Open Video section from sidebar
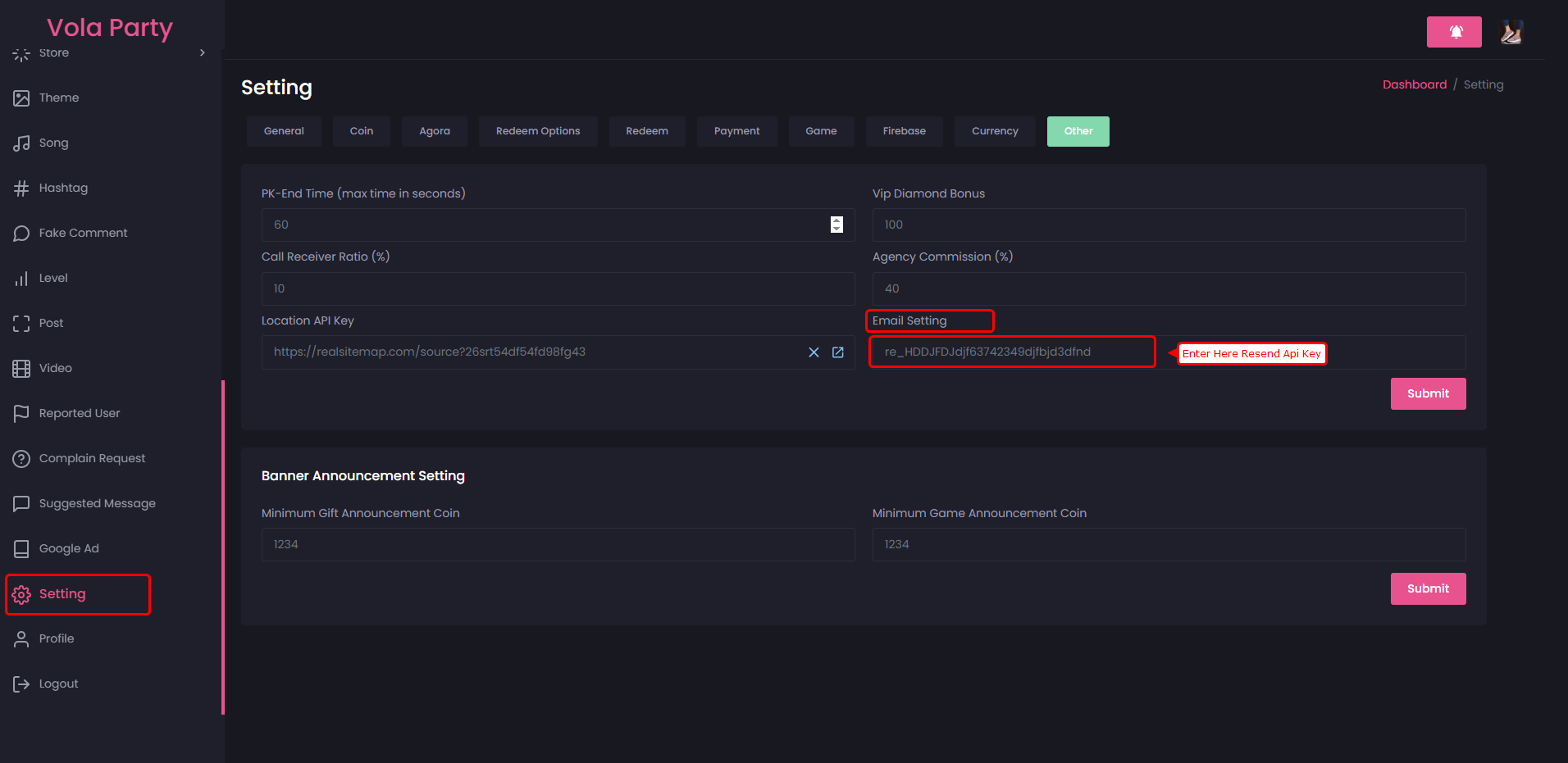This screenshot has width=1568, height=763. tap(55, 369)
